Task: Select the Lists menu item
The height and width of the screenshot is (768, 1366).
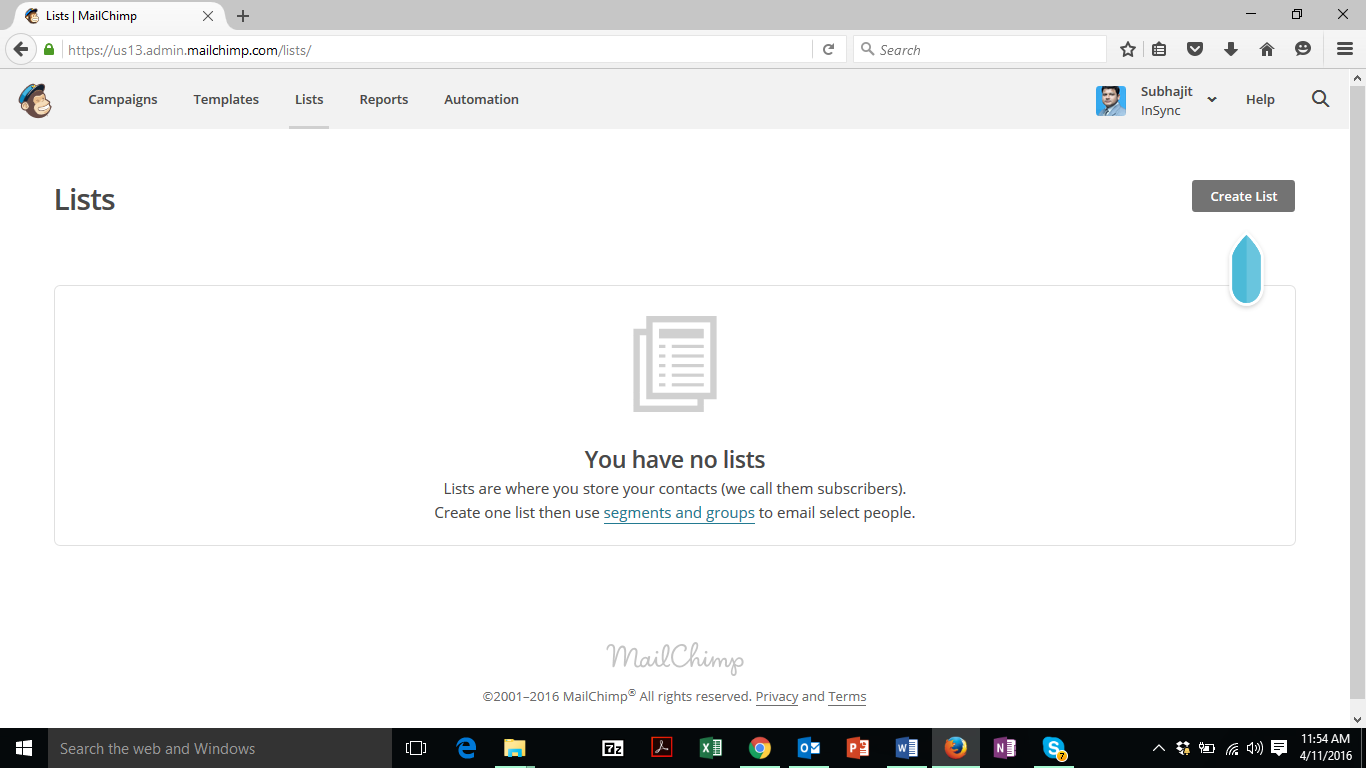Action: point(309,99)
